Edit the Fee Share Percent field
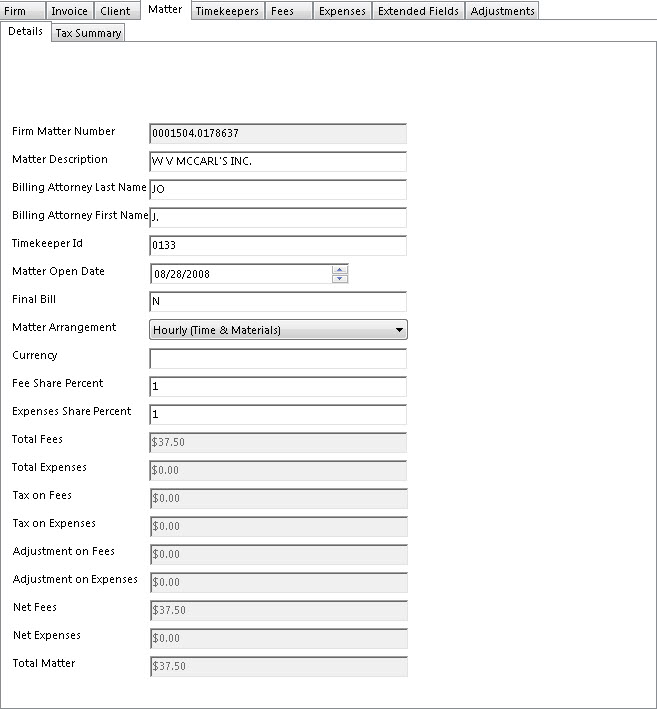The height and width of the screenshot is (709, 657). (278, 387)
